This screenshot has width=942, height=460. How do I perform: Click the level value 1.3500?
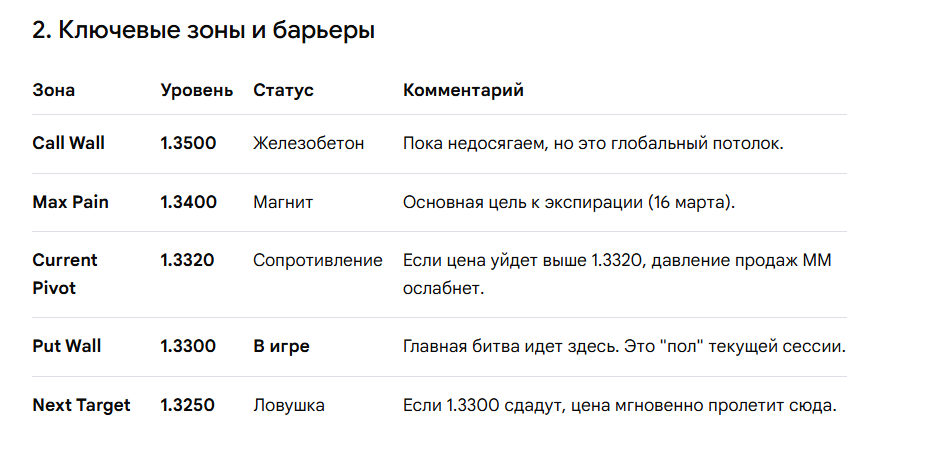click(x=188, y=143)
